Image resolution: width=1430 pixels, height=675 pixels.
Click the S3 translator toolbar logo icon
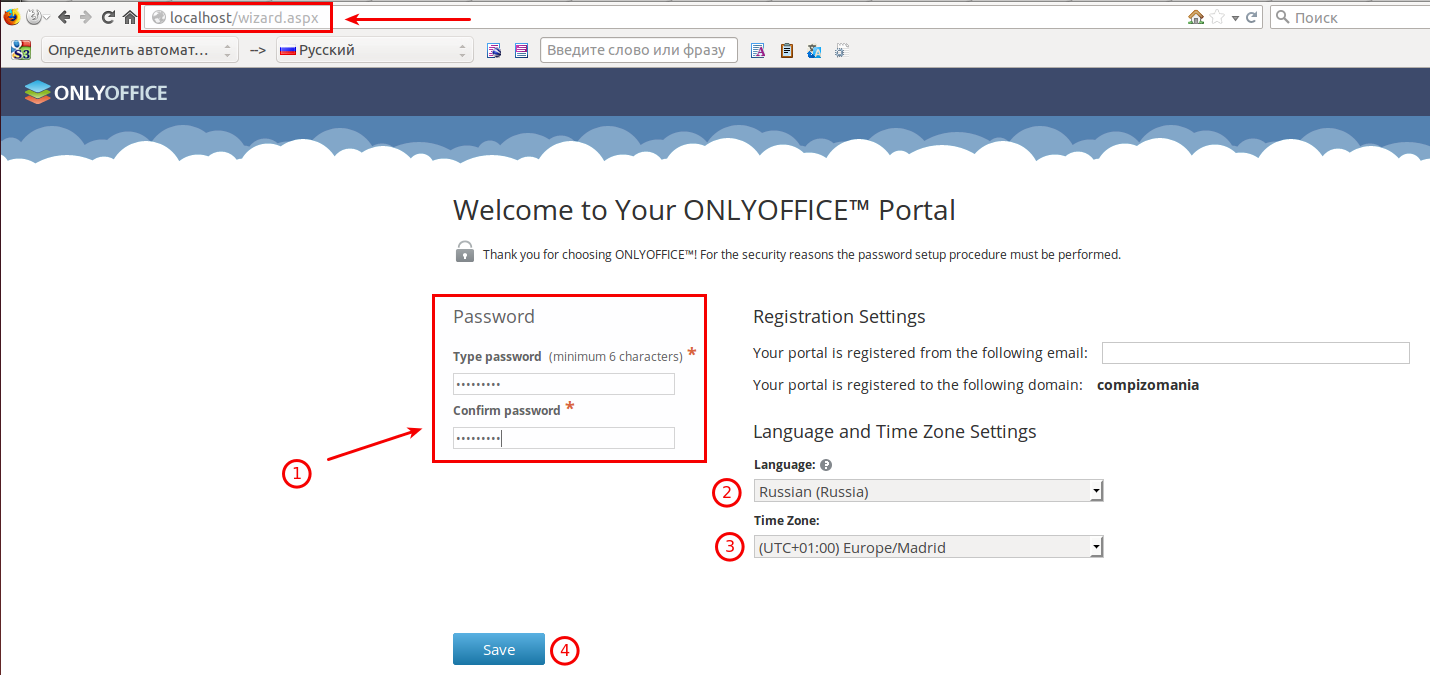point(21,50)
